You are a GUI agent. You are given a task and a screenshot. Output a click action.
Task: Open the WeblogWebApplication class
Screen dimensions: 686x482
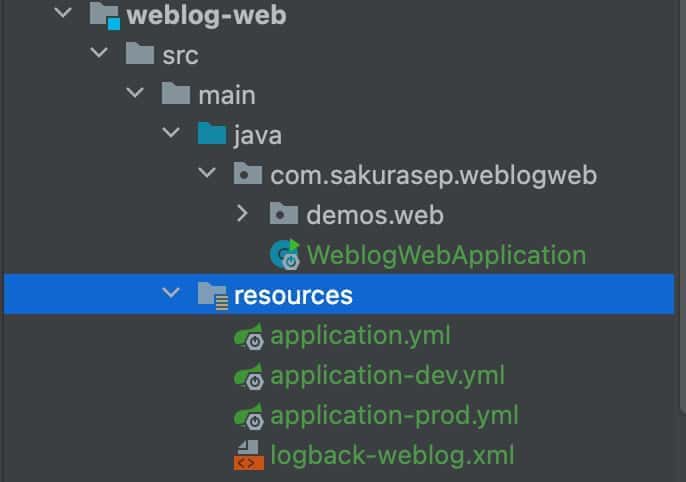(446, 255)
